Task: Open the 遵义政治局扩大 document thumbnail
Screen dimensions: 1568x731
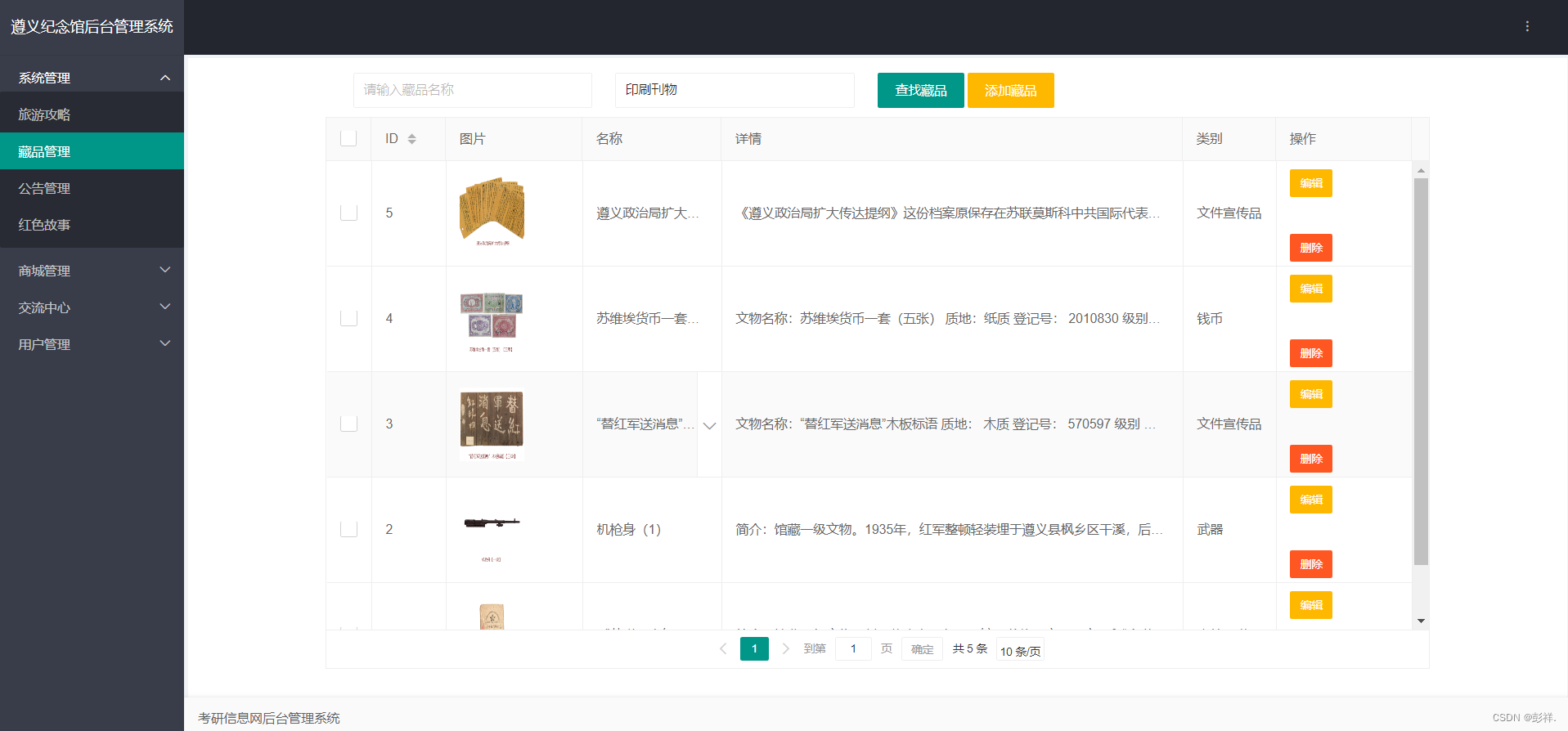Action: pos(492,213)
